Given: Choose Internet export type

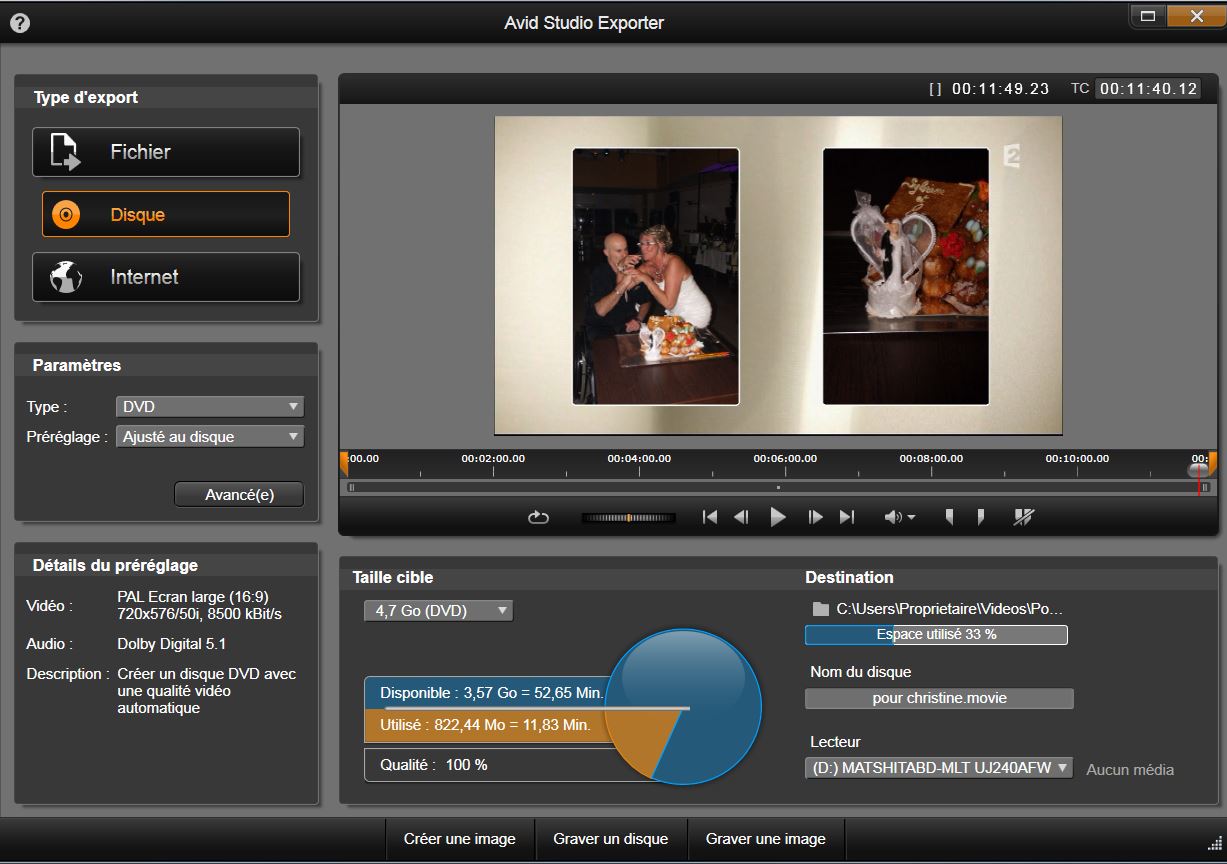Looking at the screenshot, I should (166, 277).
